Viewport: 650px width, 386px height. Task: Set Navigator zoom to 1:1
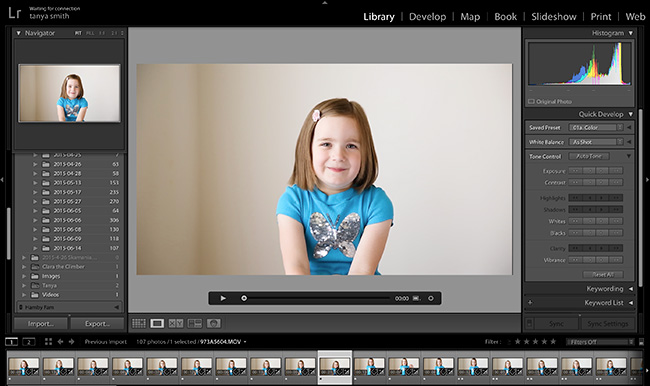[x=102, y=33]
